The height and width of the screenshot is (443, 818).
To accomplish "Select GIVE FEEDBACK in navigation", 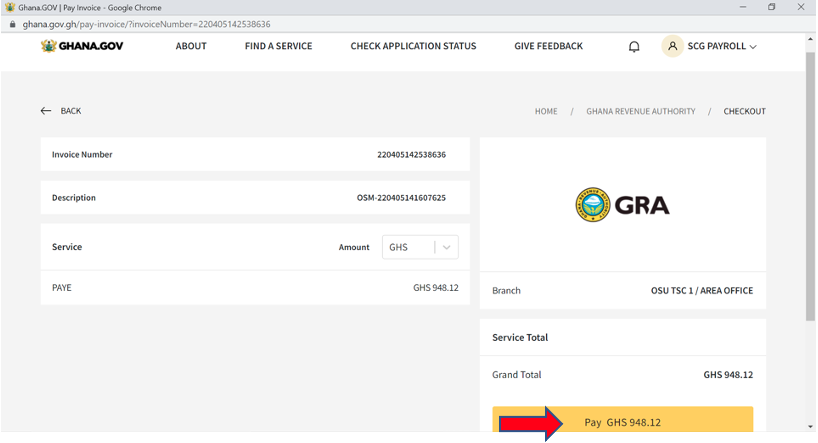I will click(x=548, y=46).
